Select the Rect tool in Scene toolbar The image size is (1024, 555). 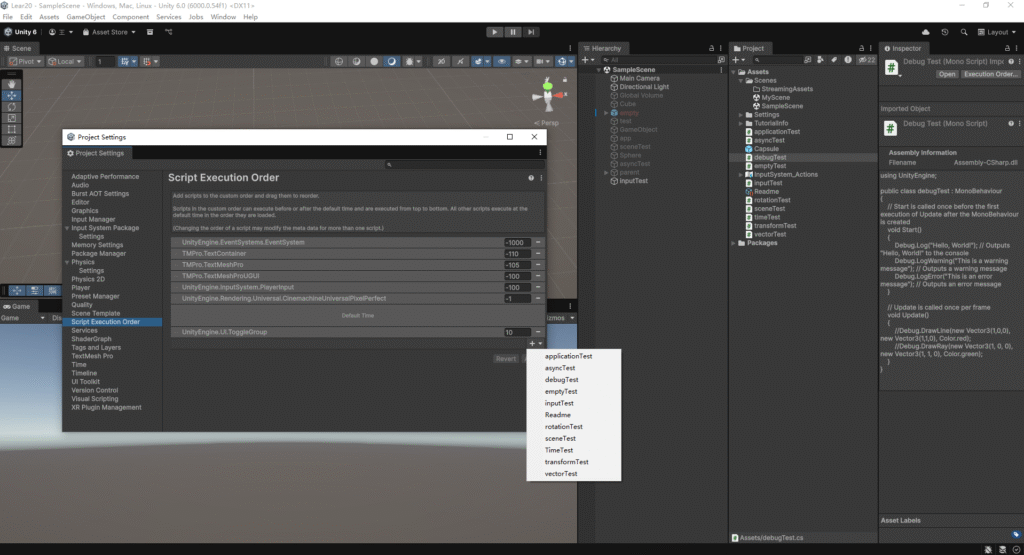(x=12, y=129)
